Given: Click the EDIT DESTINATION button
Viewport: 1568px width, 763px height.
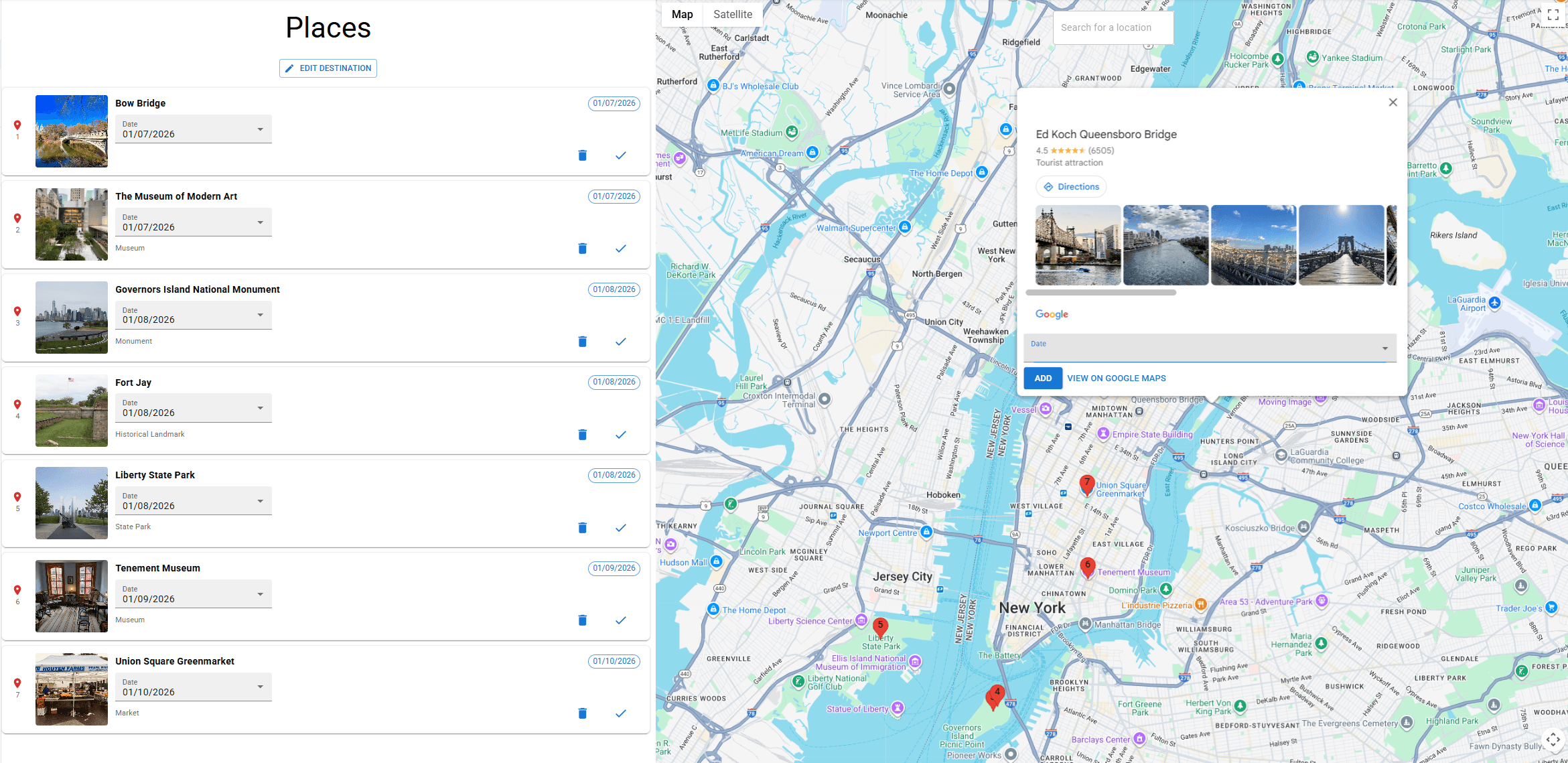Looking at the screenshot, I should tap(328, 68).
